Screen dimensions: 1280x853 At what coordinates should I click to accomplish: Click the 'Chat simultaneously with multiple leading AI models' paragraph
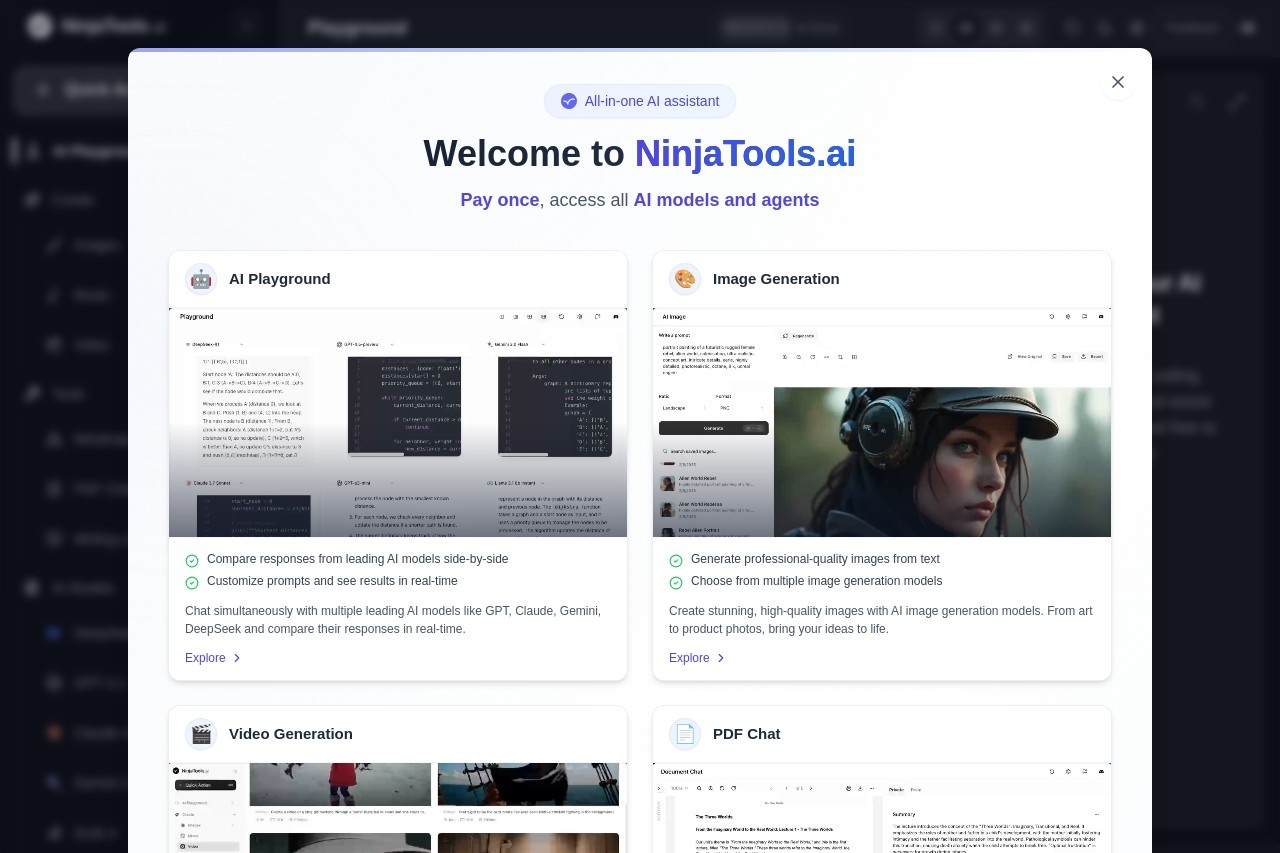click(x=393, y=620)
